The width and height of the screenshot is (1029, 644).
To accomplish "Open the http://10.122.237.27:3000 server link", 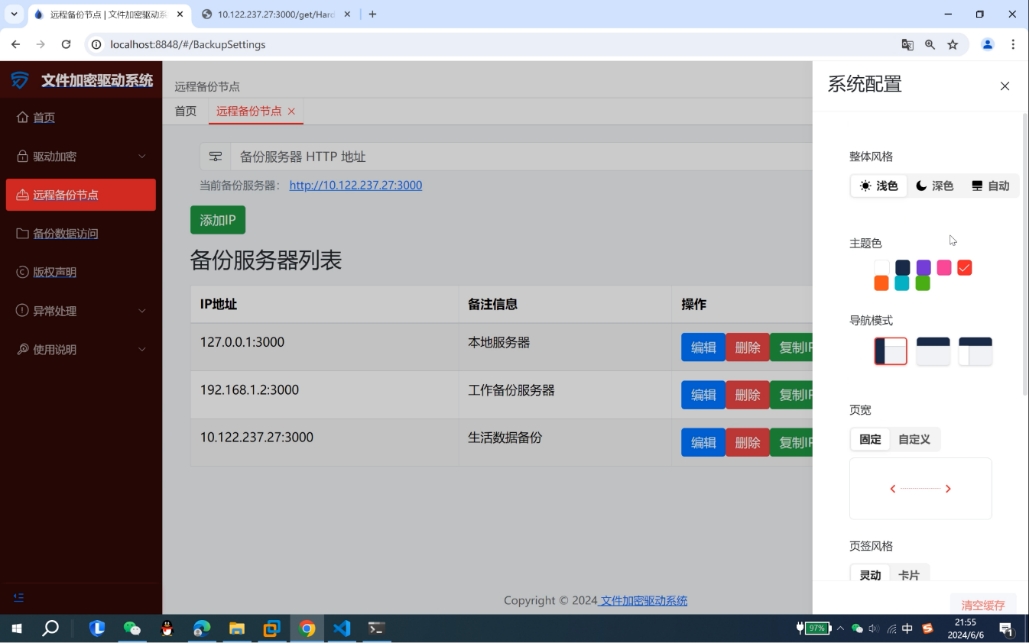I will (355, 185).
